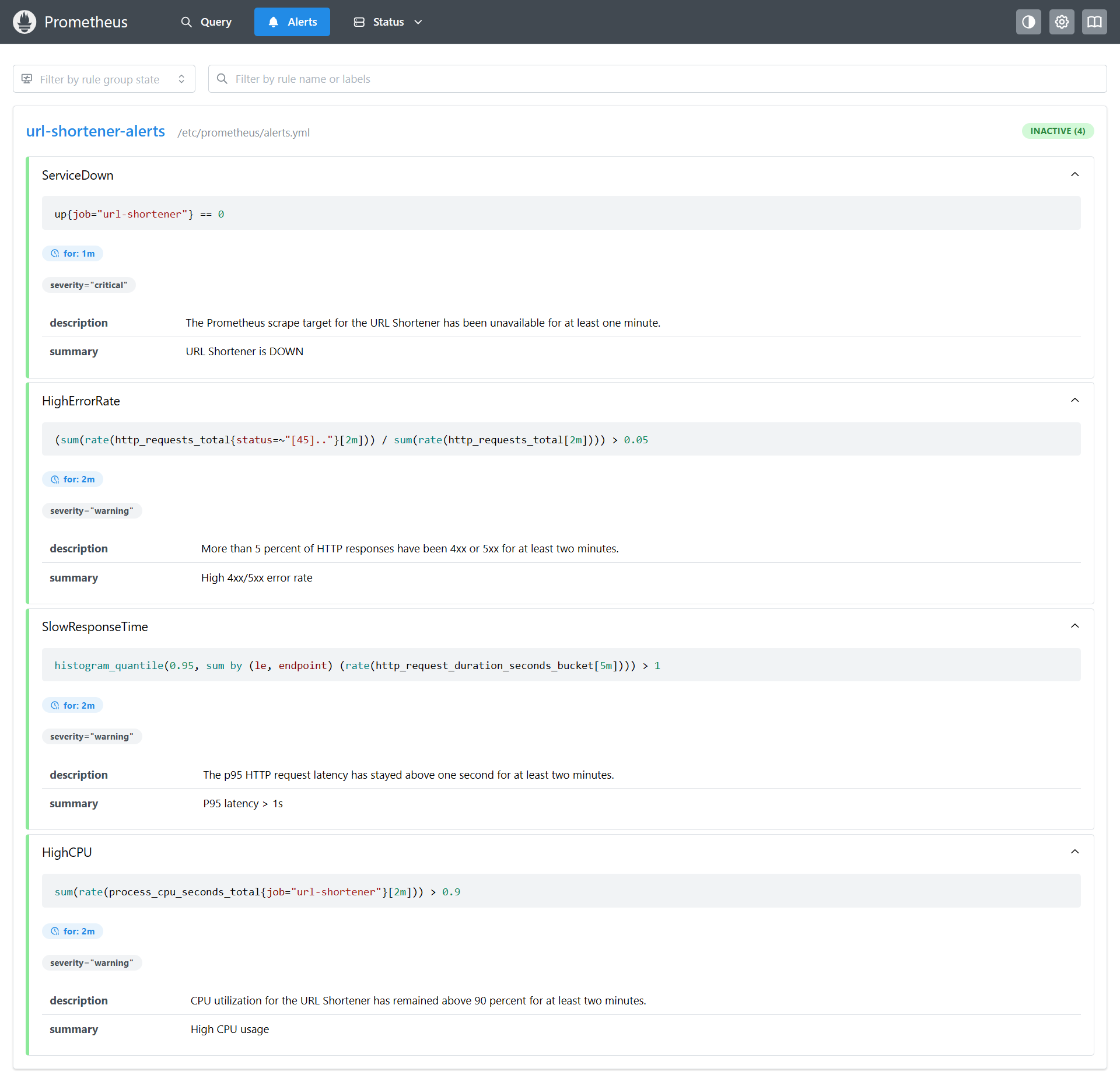
Task: Collapse the SlowResponseTime rule panel
Action: click(1074, 626)
